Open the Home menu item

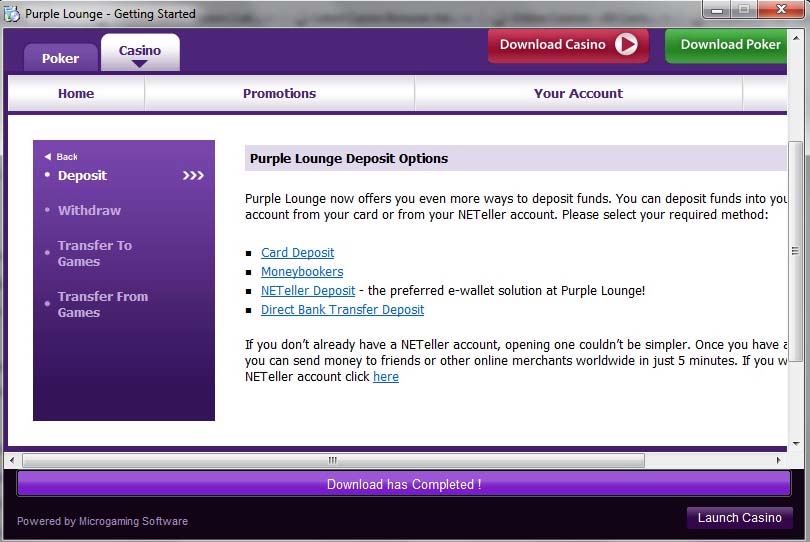point(76,93)
